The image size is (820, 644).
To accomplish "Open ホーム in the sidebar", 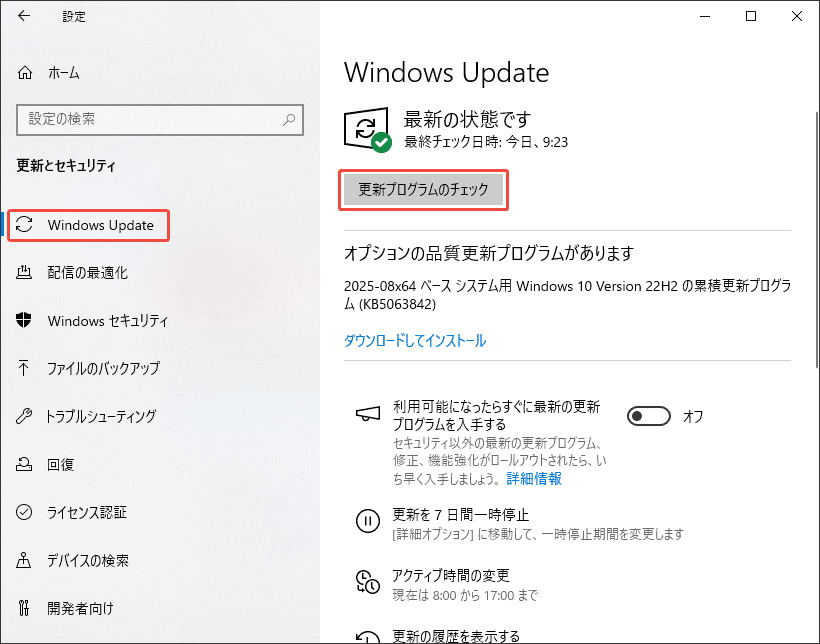I will tap(64, 73).
